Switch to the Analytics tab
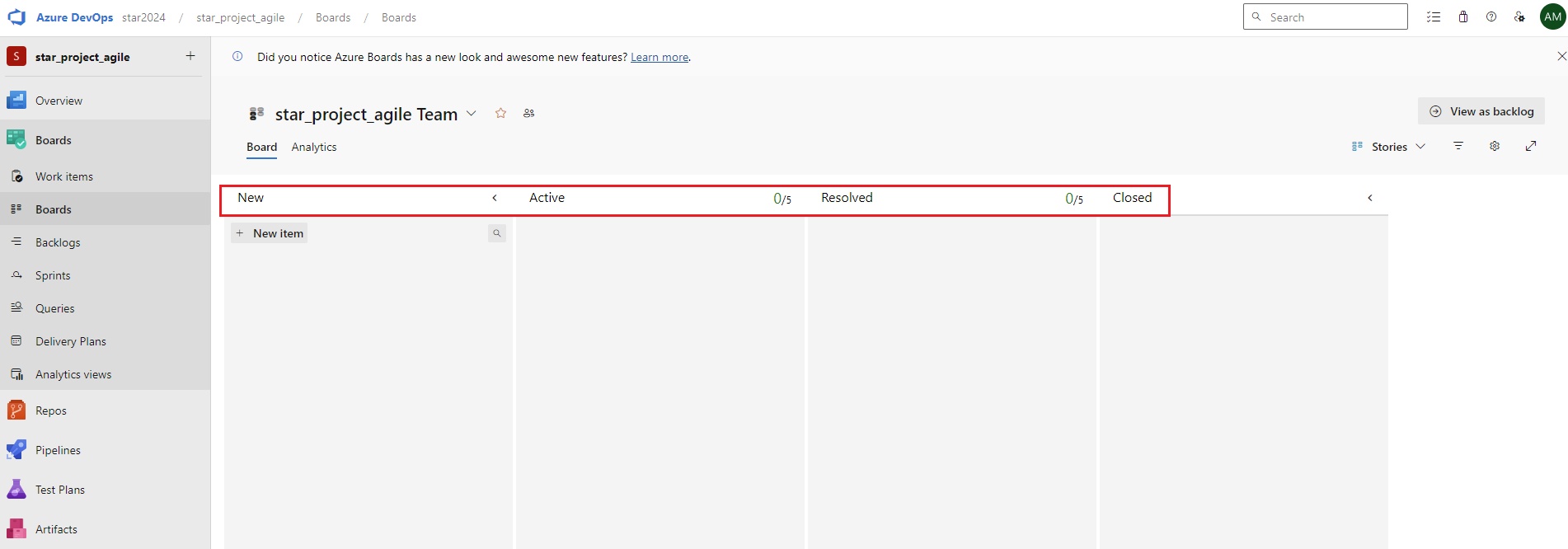 point(314,147)
